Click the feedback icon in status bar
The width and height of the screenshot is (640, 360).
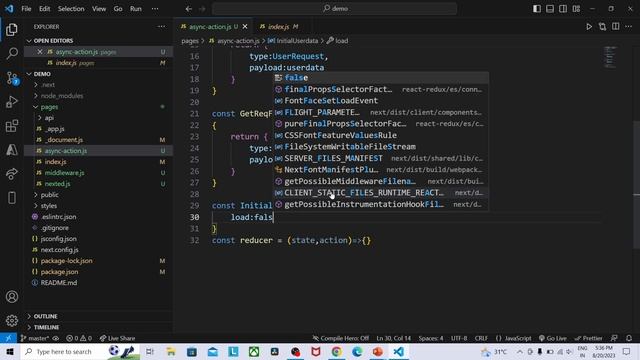[614, 338]
